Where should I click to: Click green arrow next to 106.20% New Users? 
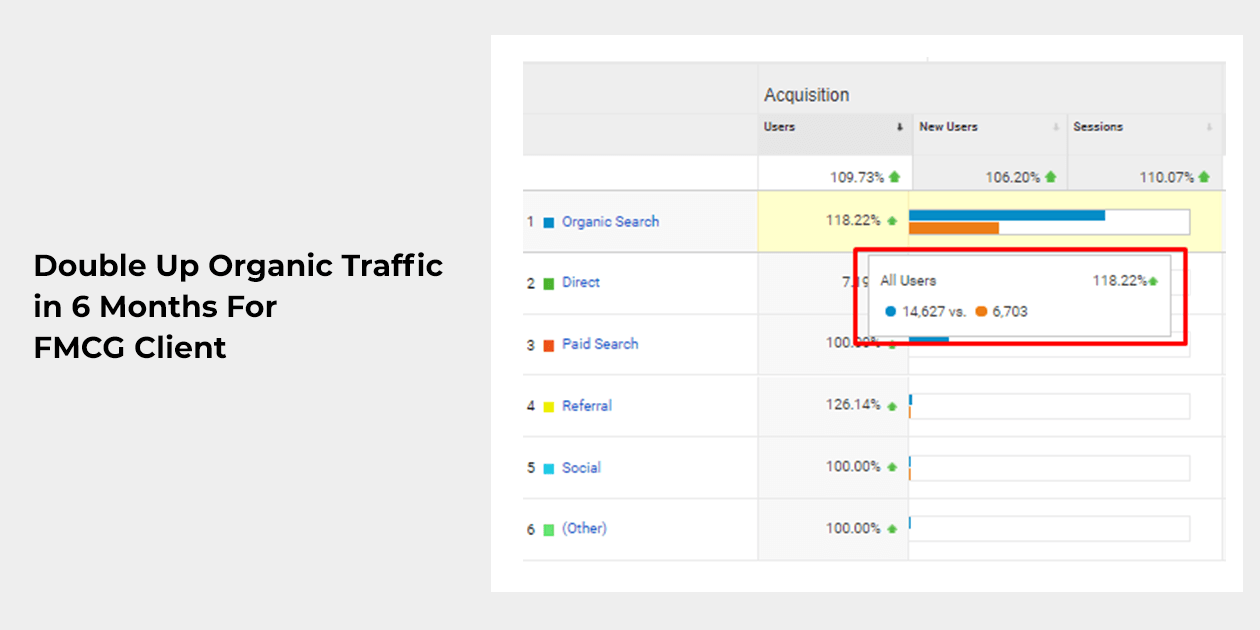(x=1050, y=177)
